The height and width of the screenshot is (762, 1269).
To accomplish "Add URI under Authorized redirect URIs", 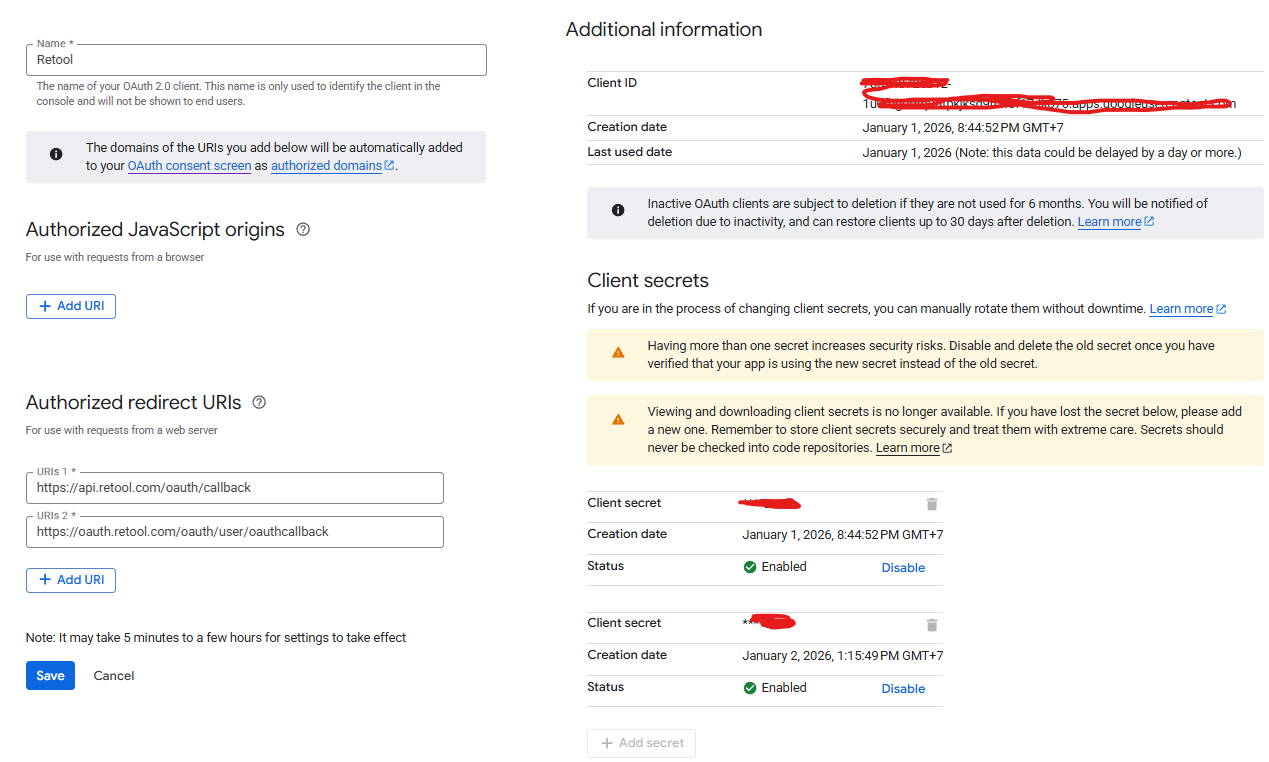I will click(x=71, y=580).
